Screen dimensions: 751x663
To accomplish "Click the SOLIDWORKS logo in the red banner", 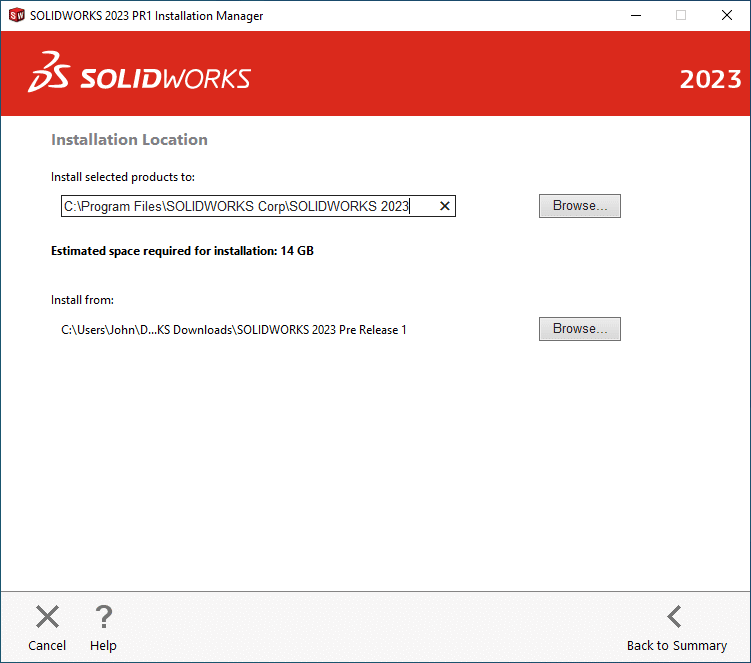I will (139, 73).
